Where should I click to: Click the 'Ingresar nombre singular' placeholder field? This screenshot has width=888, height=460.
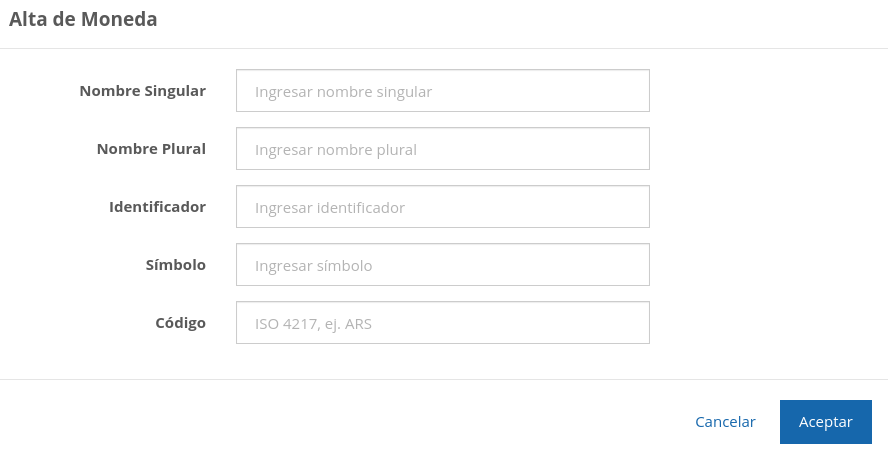click(442, 91)
